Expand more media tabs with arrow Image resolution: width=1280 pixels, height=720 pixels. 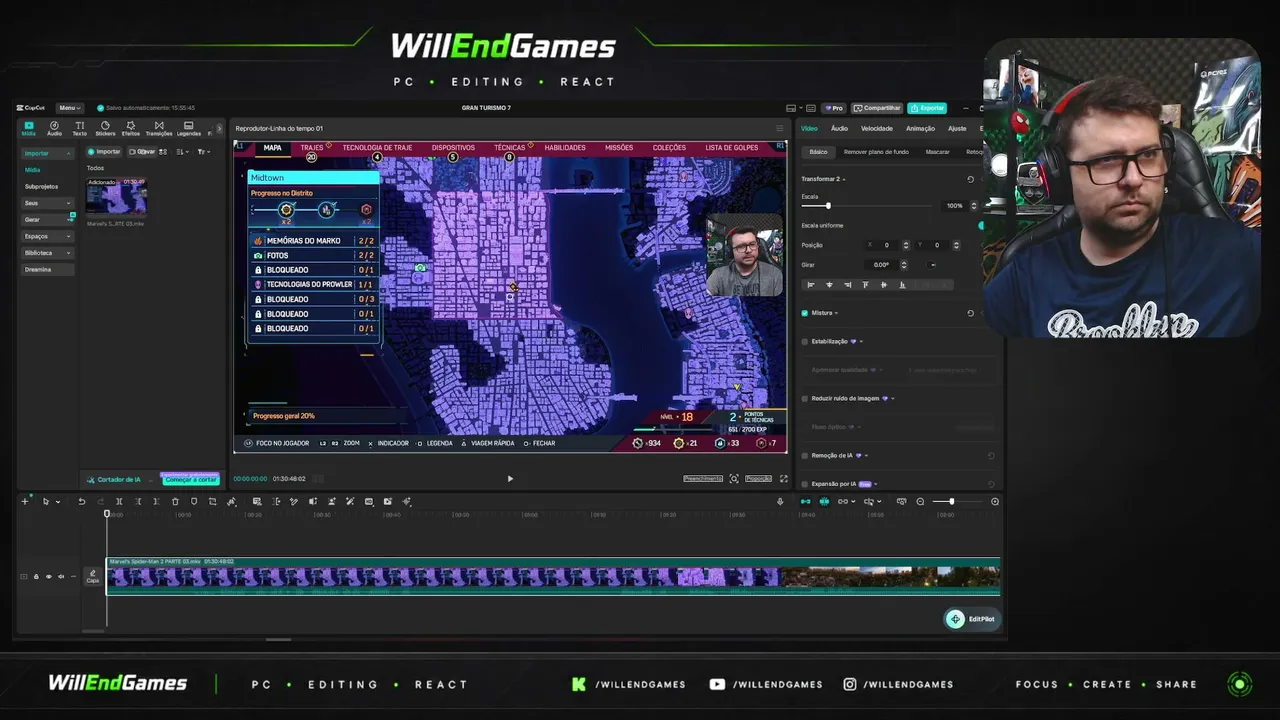pyautogui.click(x=219, y=129)
